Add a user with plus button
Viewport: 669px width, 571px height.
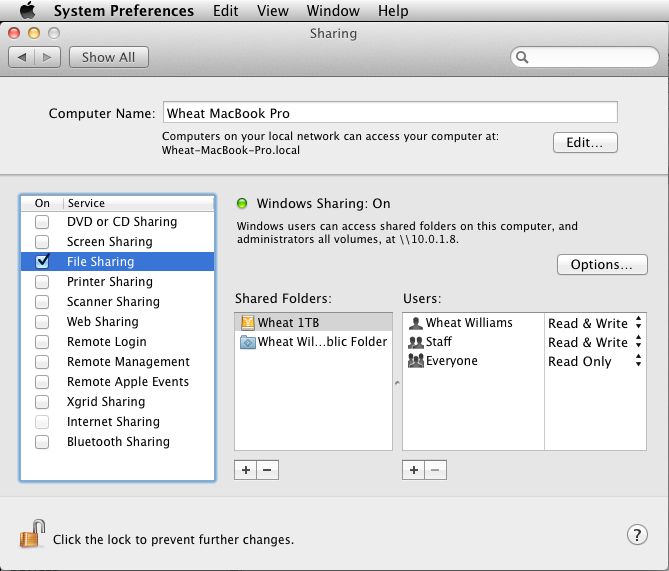click(413, 470)
